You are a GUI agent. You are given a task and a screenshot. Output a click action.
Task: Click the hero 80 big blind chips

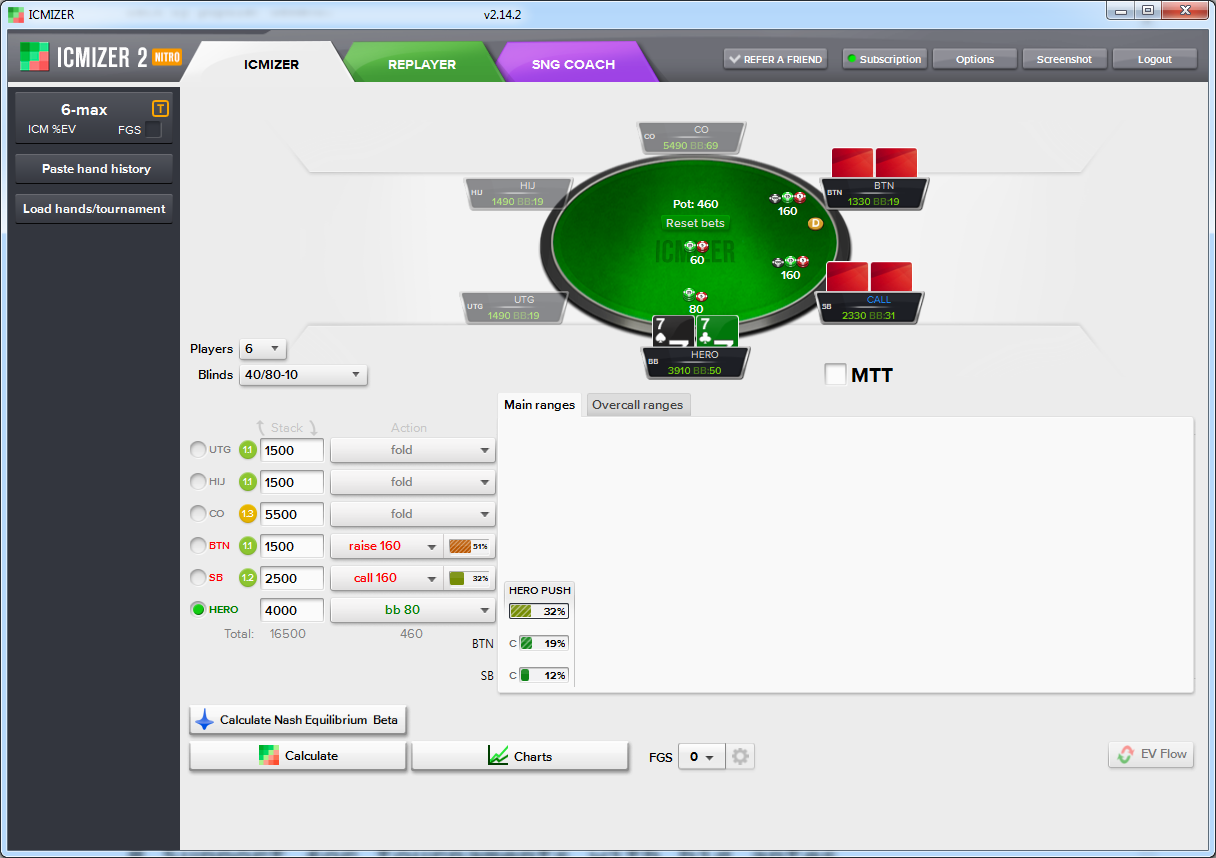(695, 295)
